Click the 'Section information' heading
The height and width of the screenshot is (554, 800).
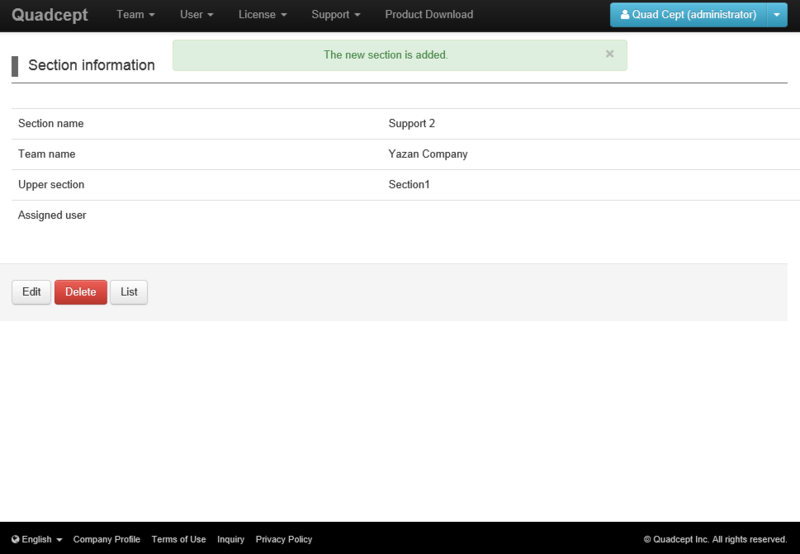tap(91, 65)
